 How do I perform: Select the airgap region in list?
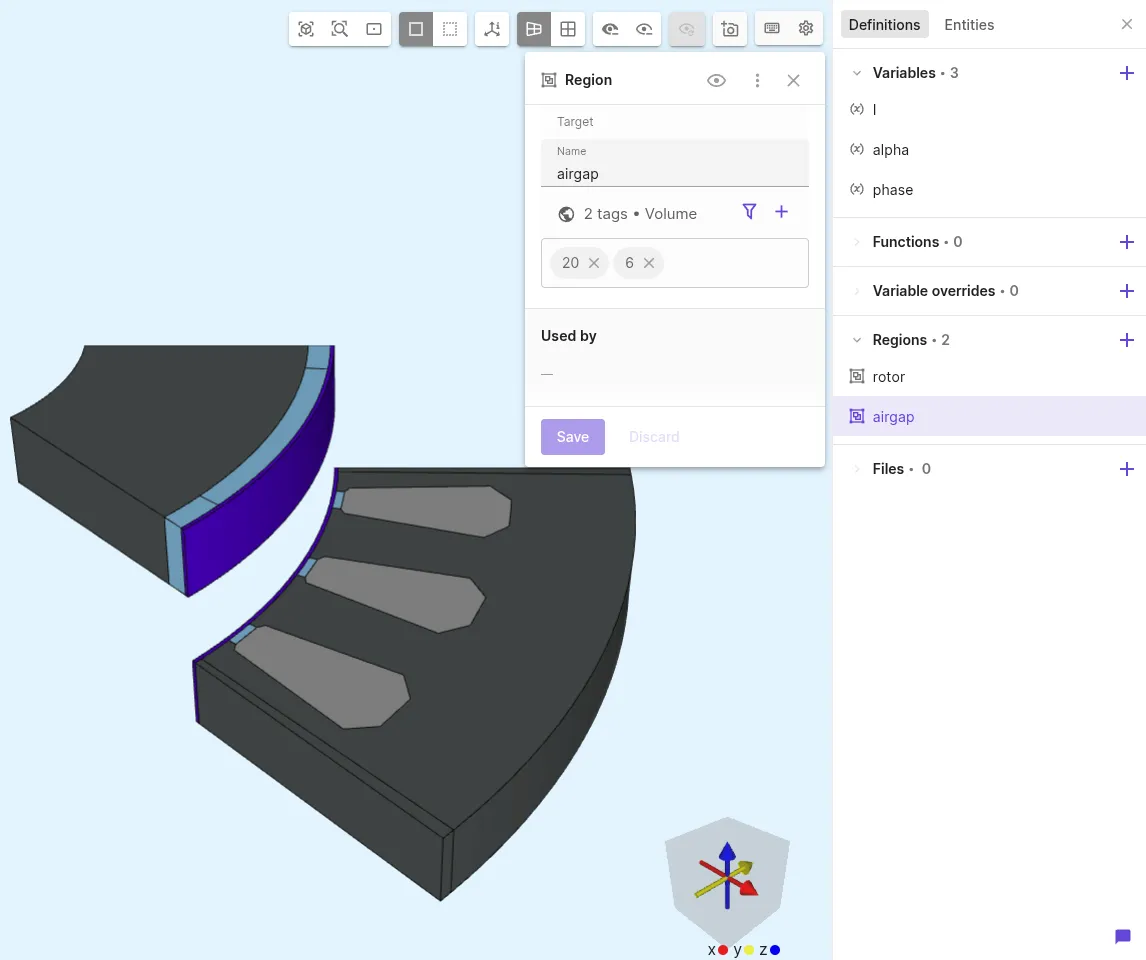point(990,416)
